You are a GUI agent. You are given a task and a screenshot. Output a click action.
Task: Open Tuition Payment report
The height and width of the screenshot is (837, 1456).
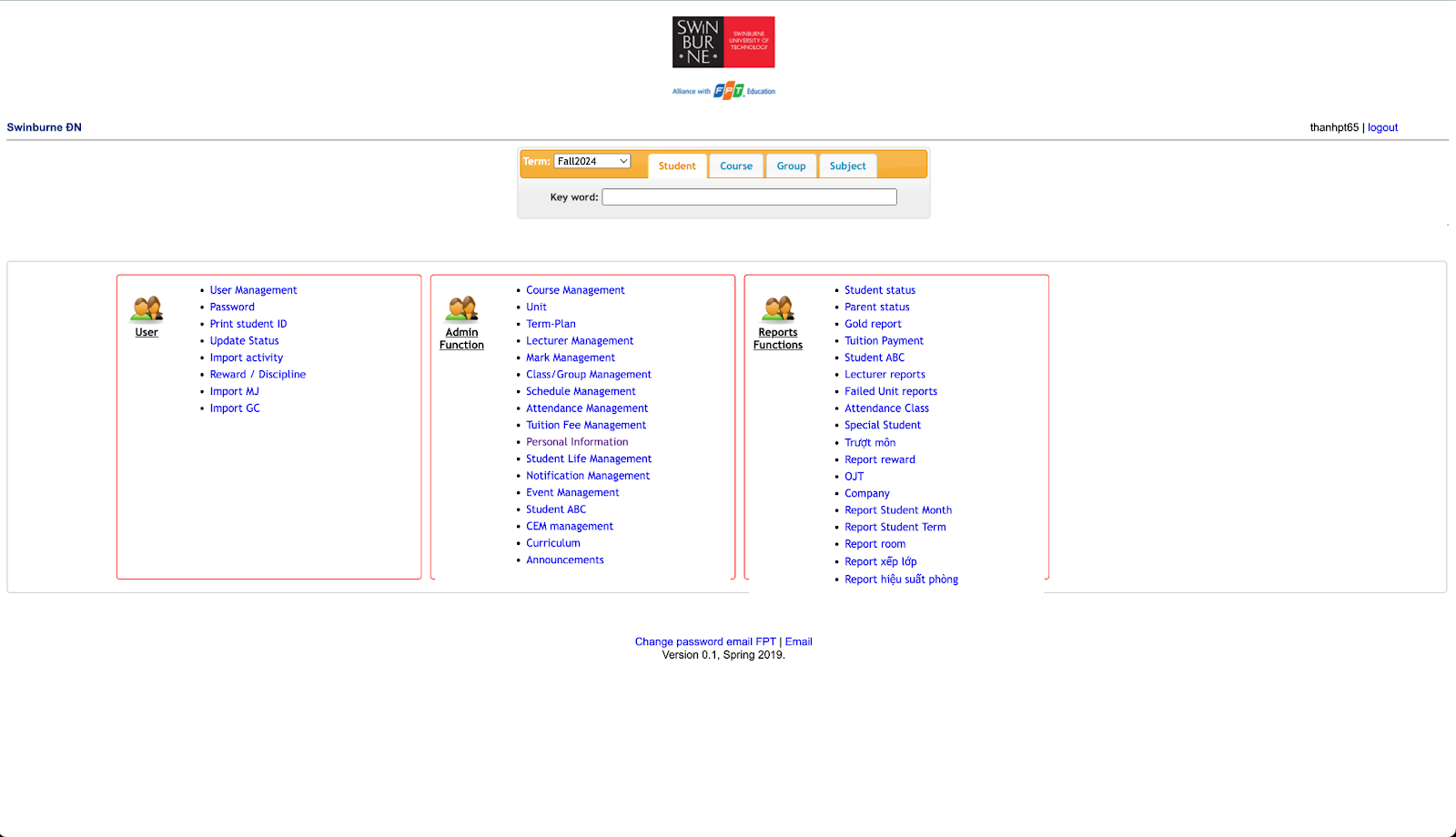pos(884,340)
